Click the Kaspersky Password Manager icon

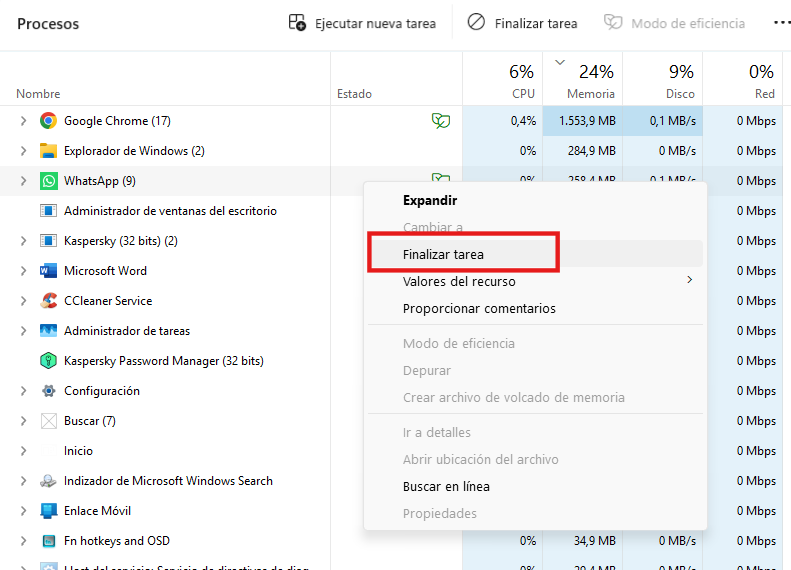click(x=48, y=361)
